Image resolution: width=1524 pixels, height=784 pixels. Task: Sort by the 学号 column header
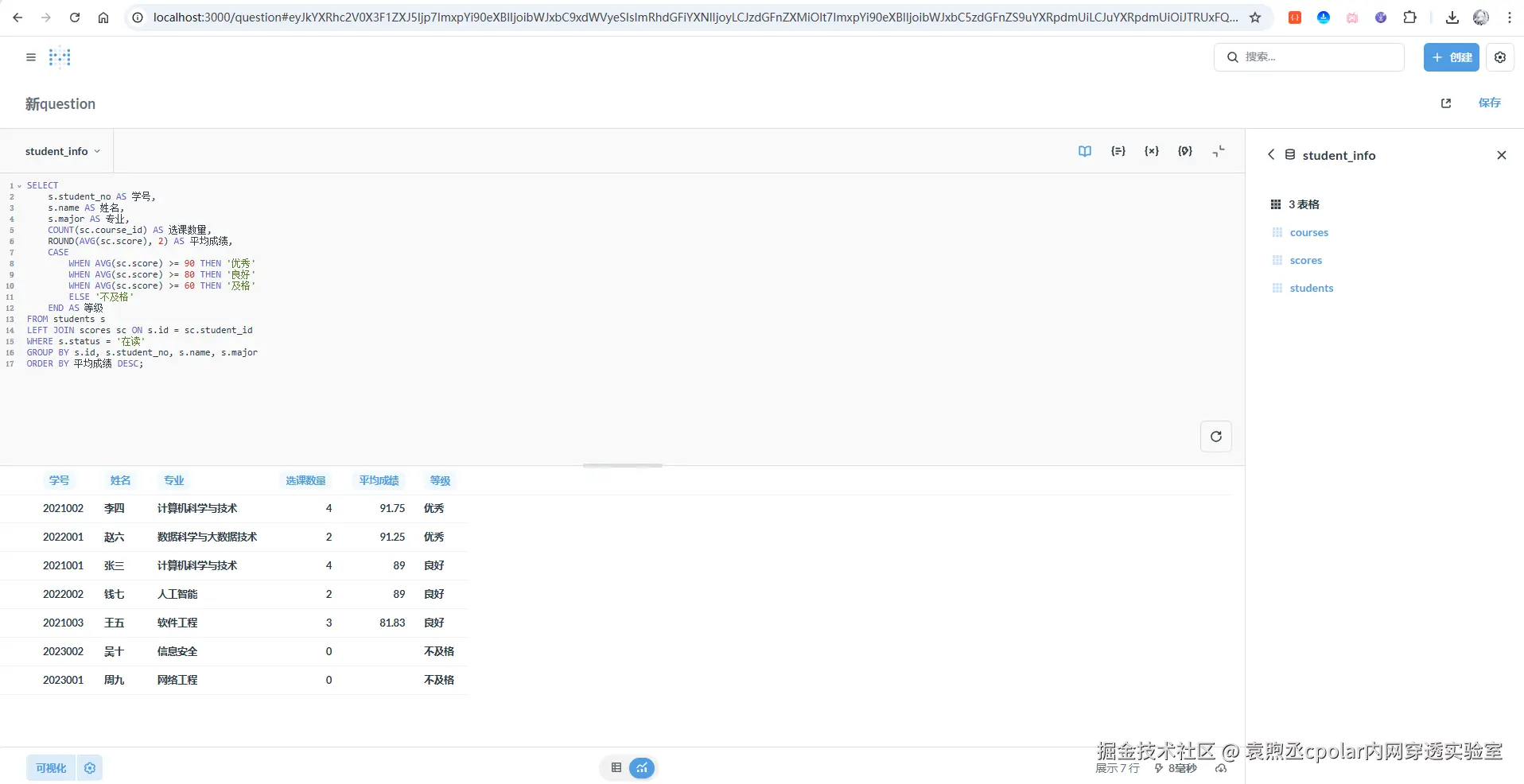[x=59, y=480]
